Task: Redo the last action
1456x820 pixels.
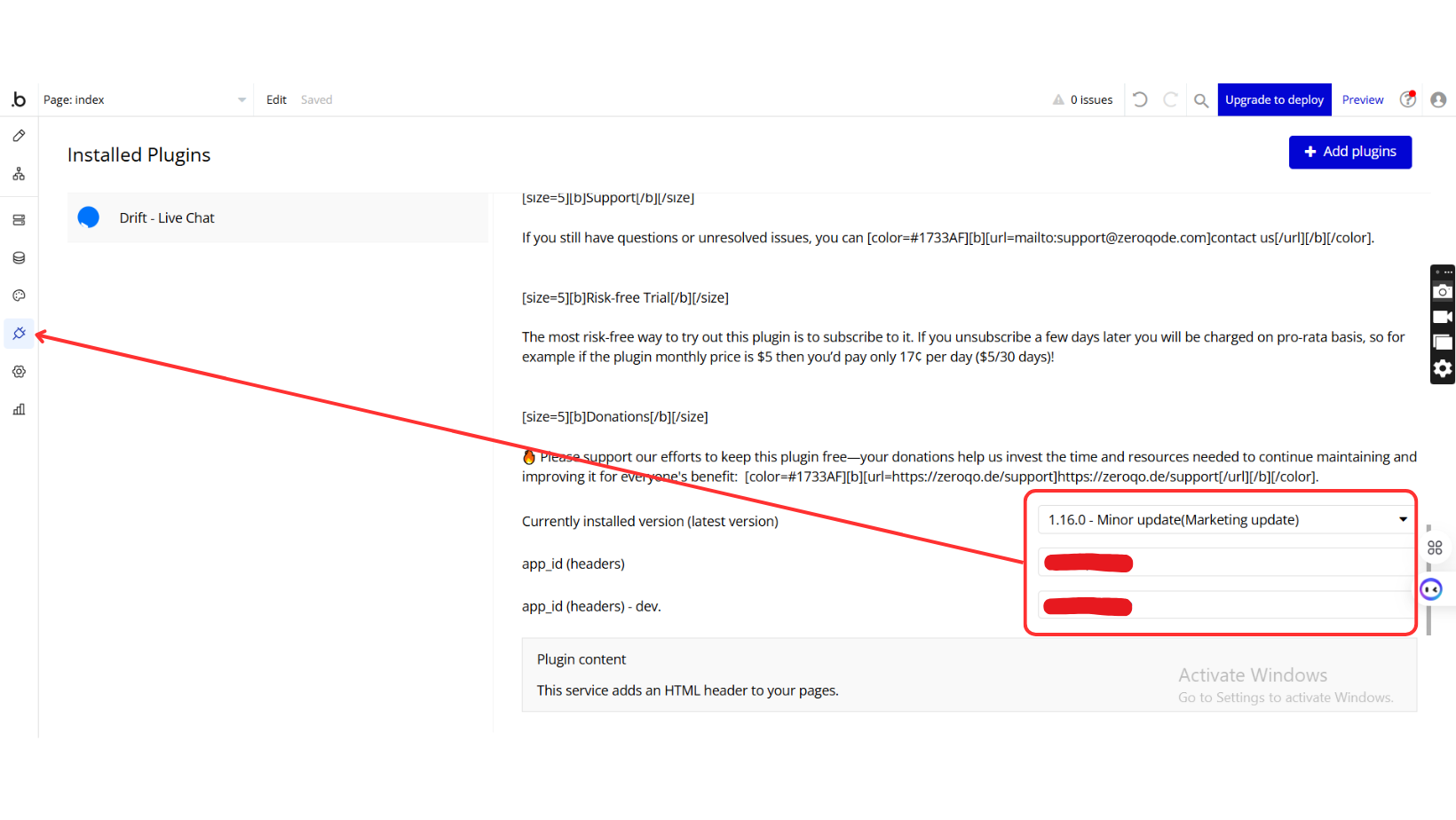Action: coord(1171,99)
